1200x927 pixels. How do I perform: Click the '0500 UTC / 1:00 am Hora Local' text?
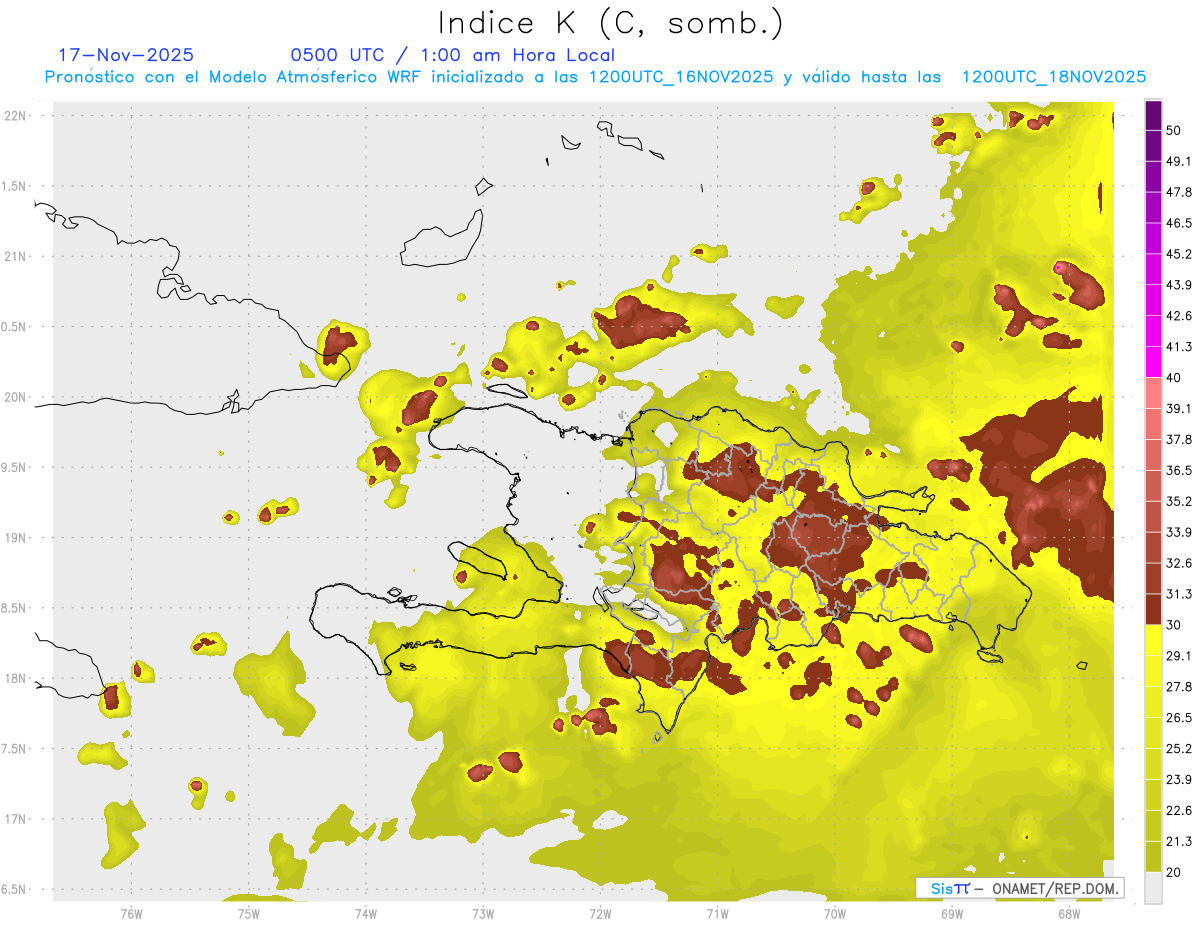click(x=453, y=55)
